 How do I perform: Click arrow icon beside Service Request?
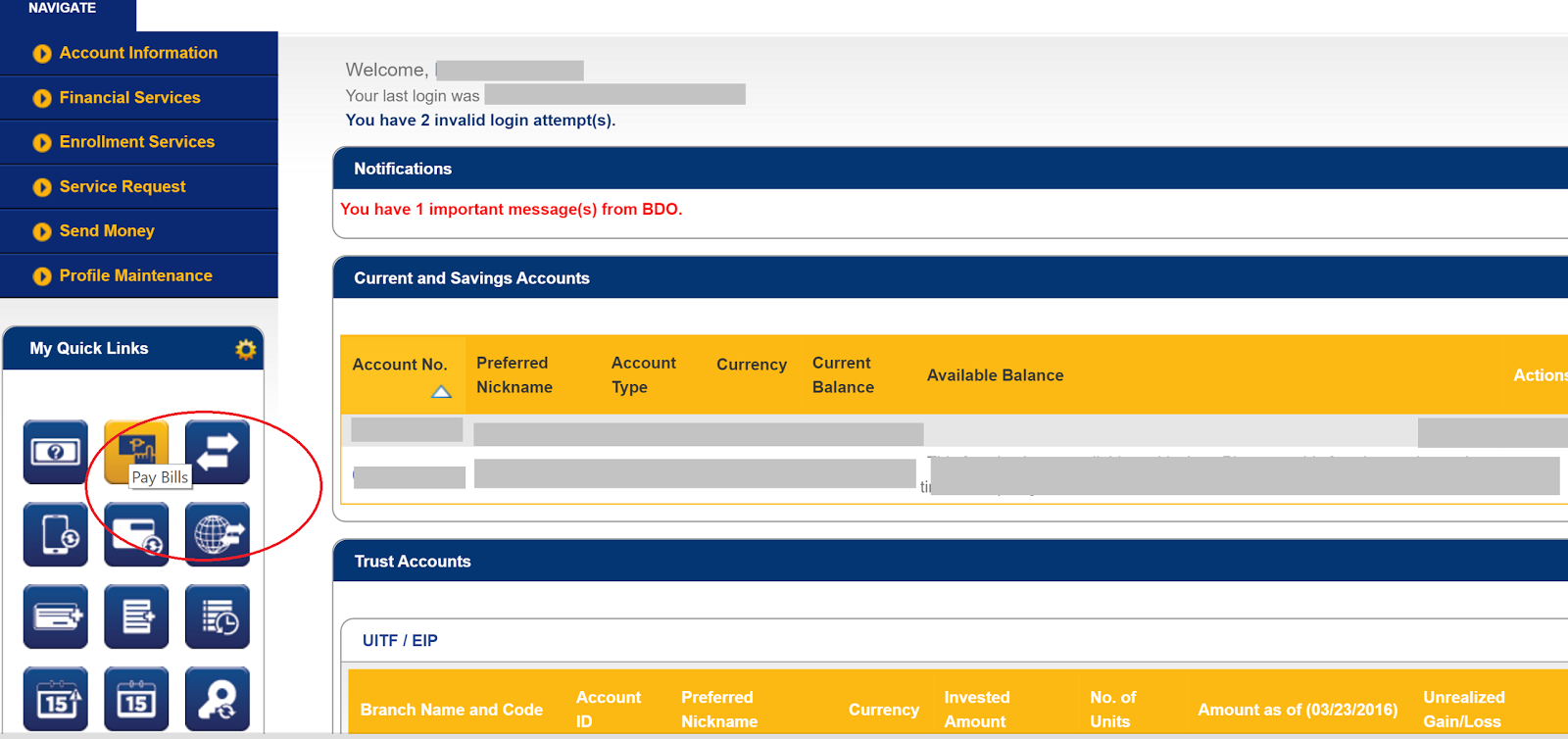[x=42, y=187]
